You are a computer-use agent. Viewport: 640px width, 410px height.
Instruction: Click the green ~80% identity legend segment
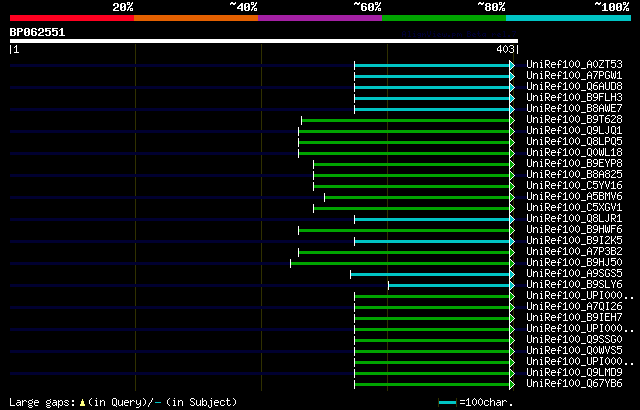pos(444,18)
